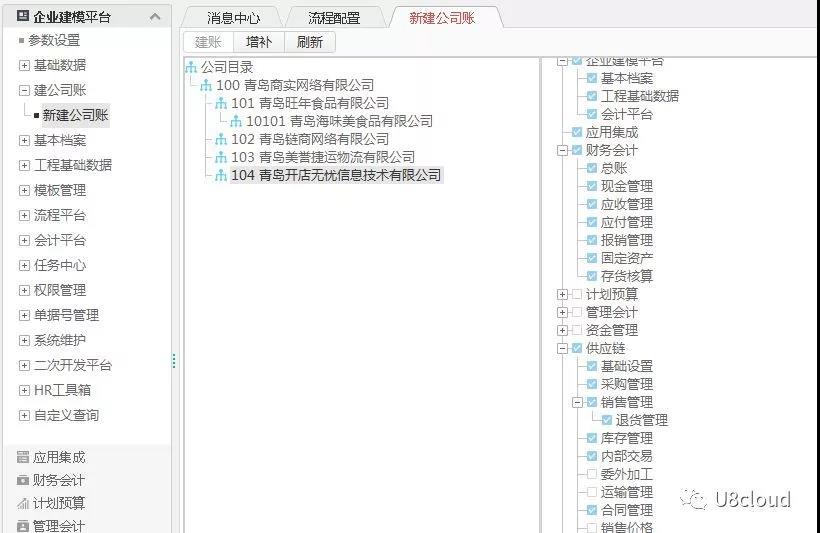Open the 管理会计 module icon in sidebar
This screenshot has height=533, width=820.
coord(22,526)
